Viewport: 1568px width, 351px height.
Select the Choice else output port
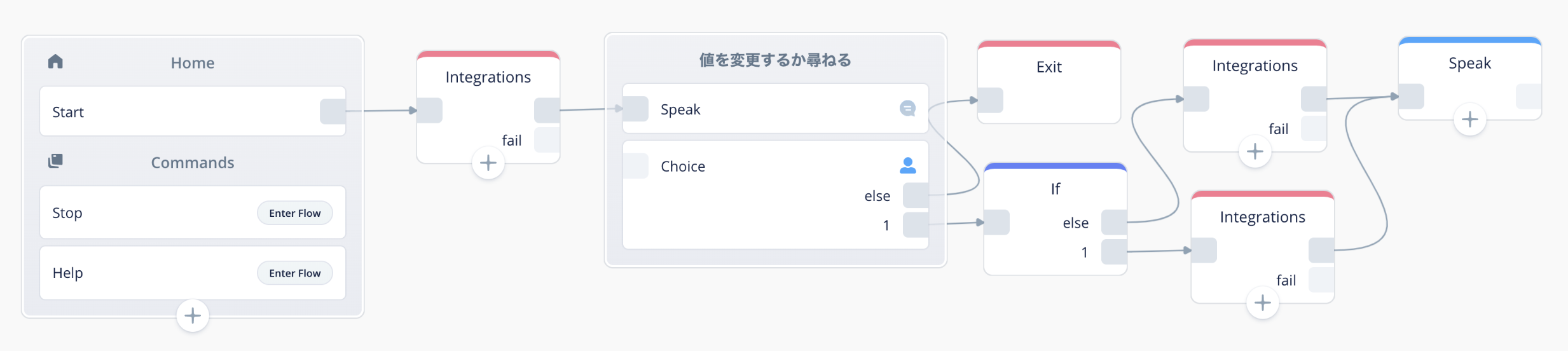click(916, 196)
